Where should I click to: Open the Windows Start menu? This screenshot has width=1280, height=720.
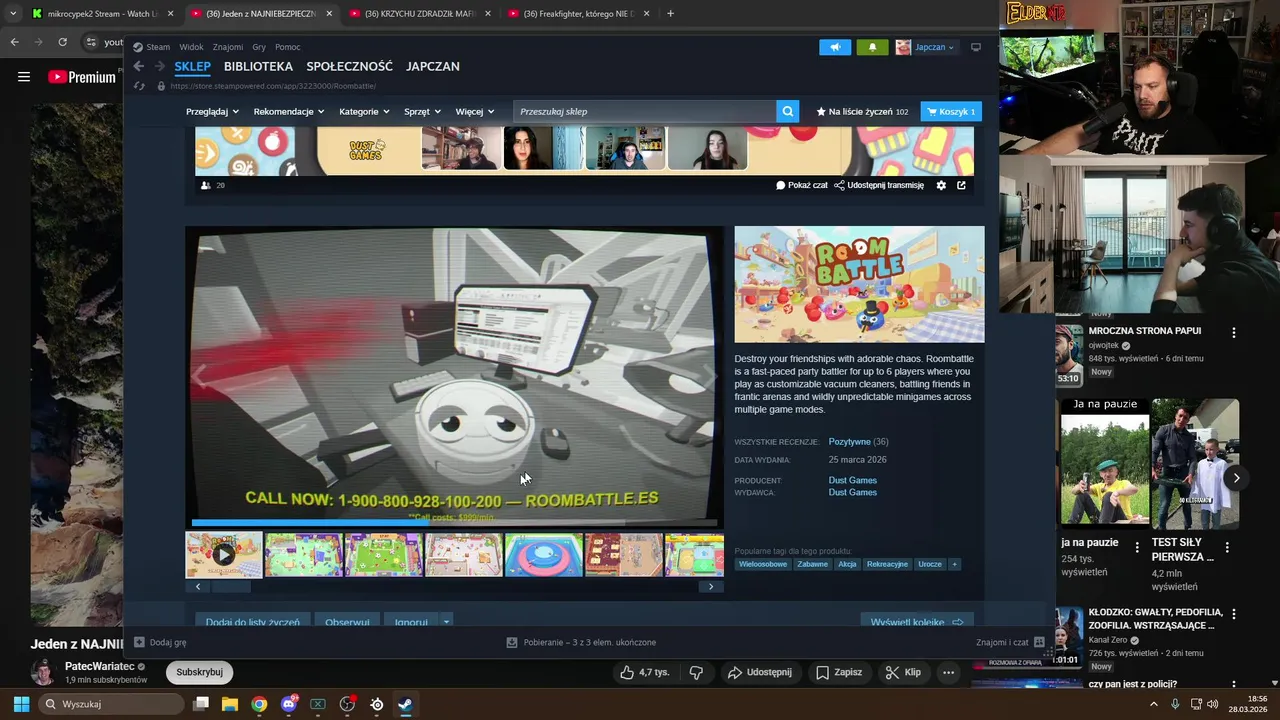coord(21,704)
